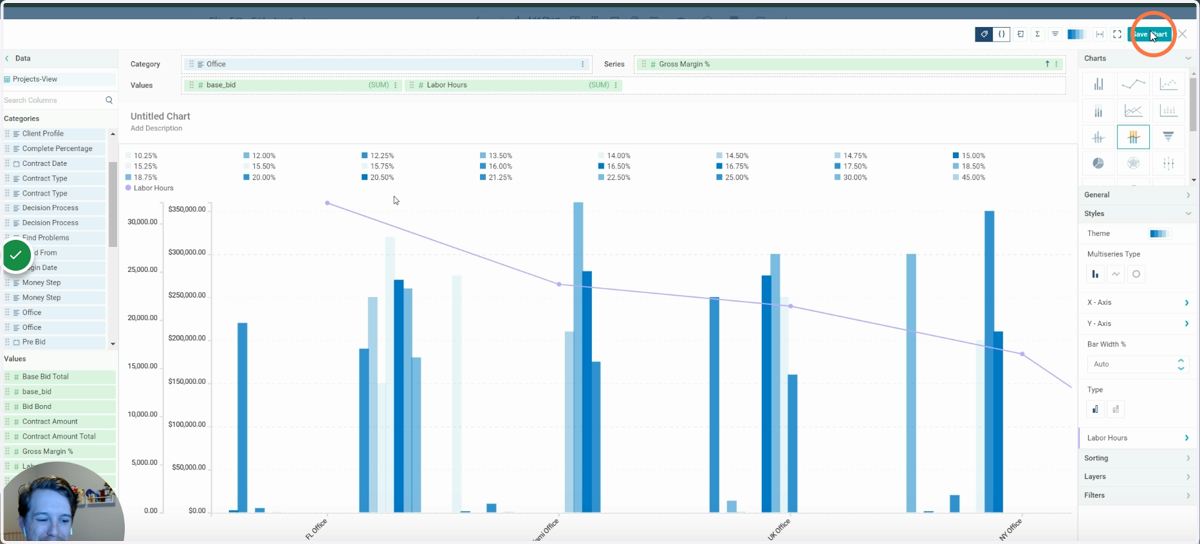Image resolution: width=1200 pixels, height=544 pixels.
Task: Click the Theme color gradient swatch
Action: pos(1160,234)
